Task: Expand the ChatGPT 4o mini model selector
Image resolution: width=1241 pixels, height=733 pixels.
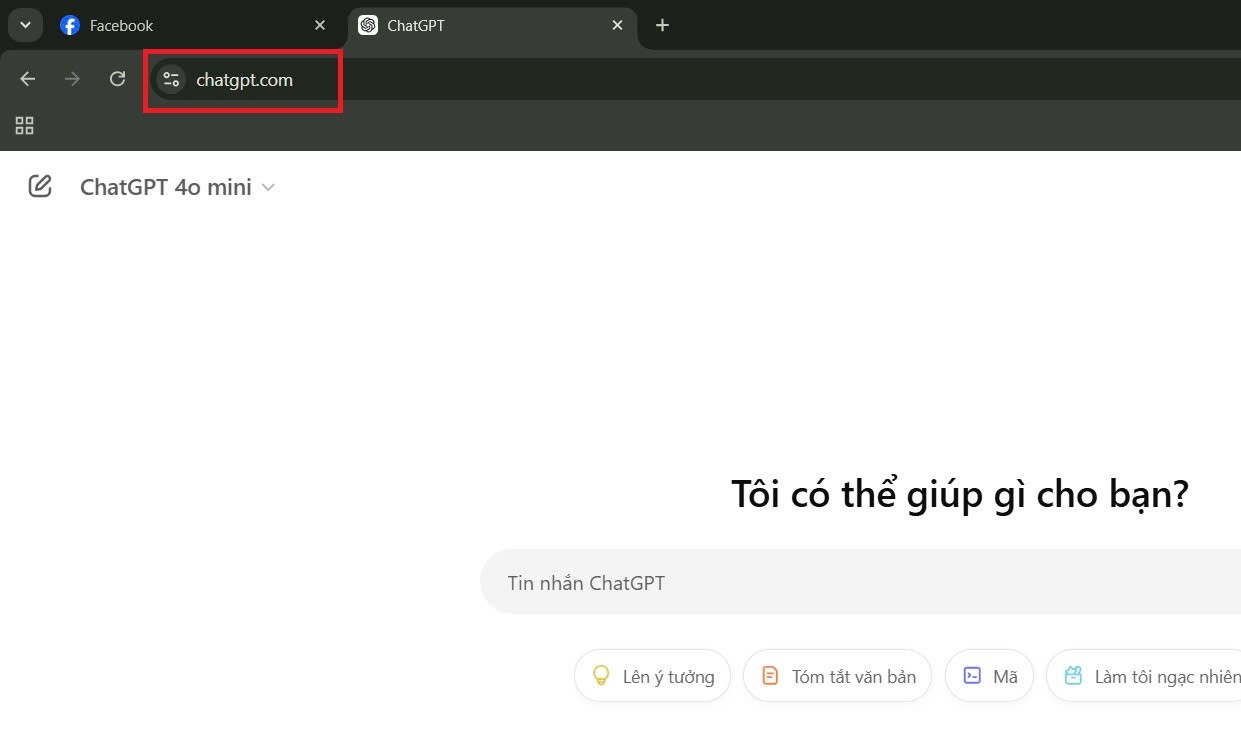Action: tap(177, 187)
